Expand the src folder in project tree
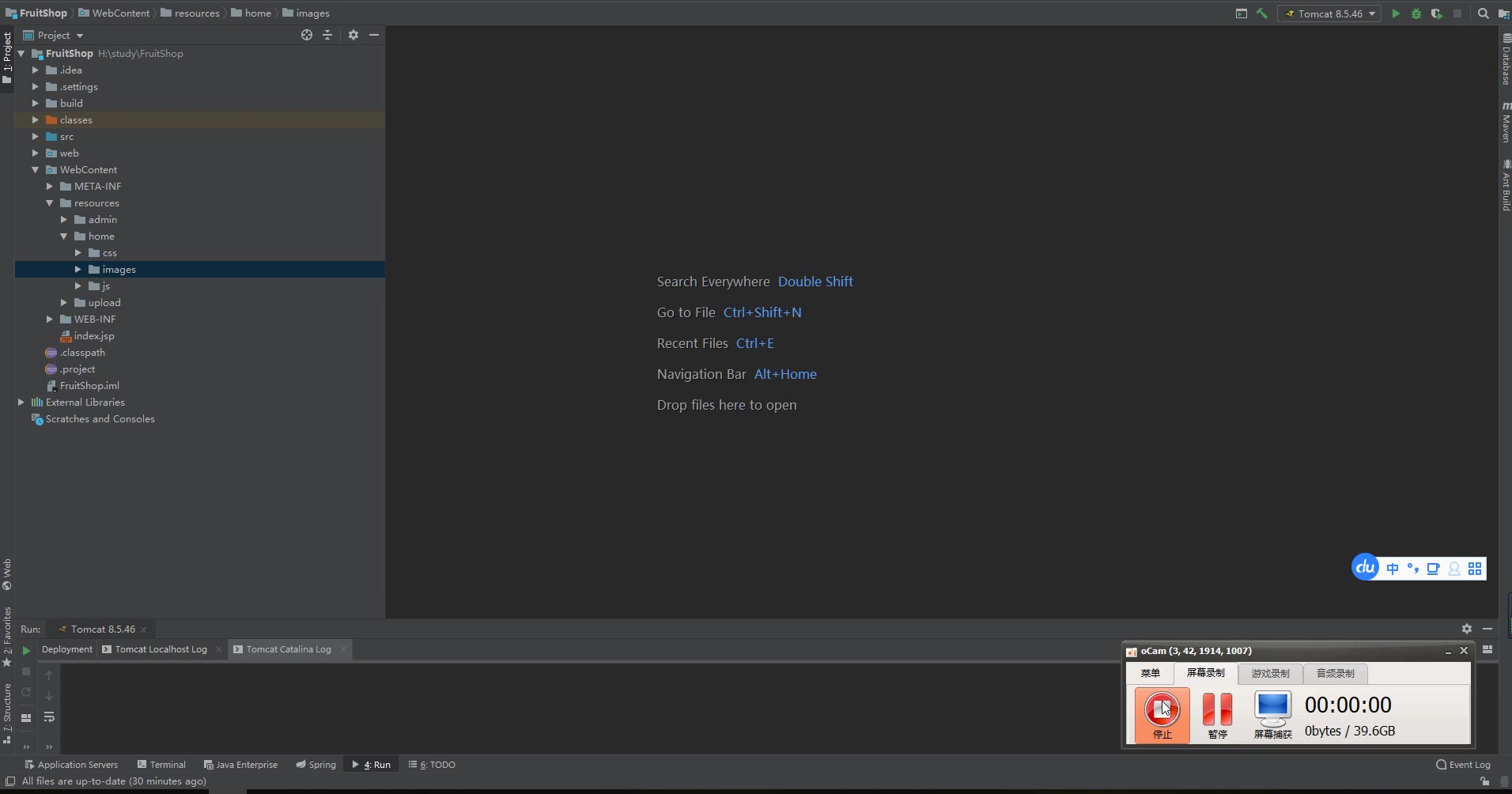 (36, 137)
